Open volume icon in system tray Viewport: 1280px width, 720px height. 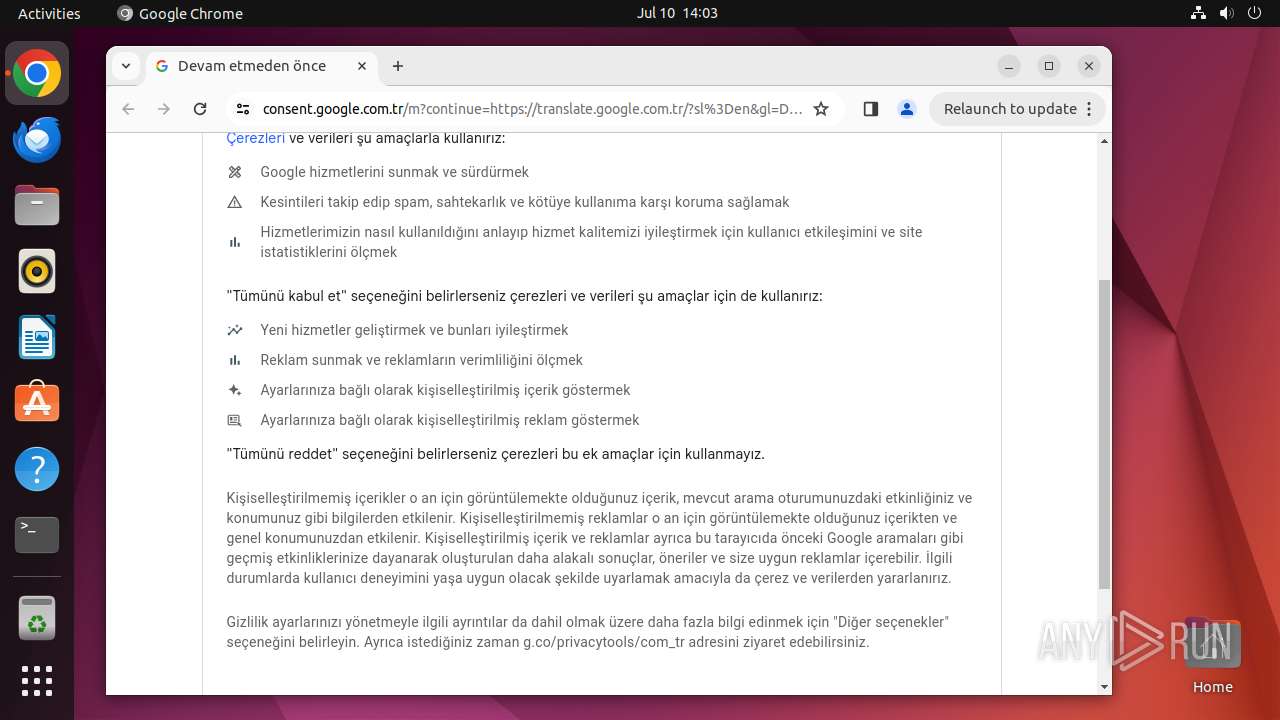pos(1226,13)
